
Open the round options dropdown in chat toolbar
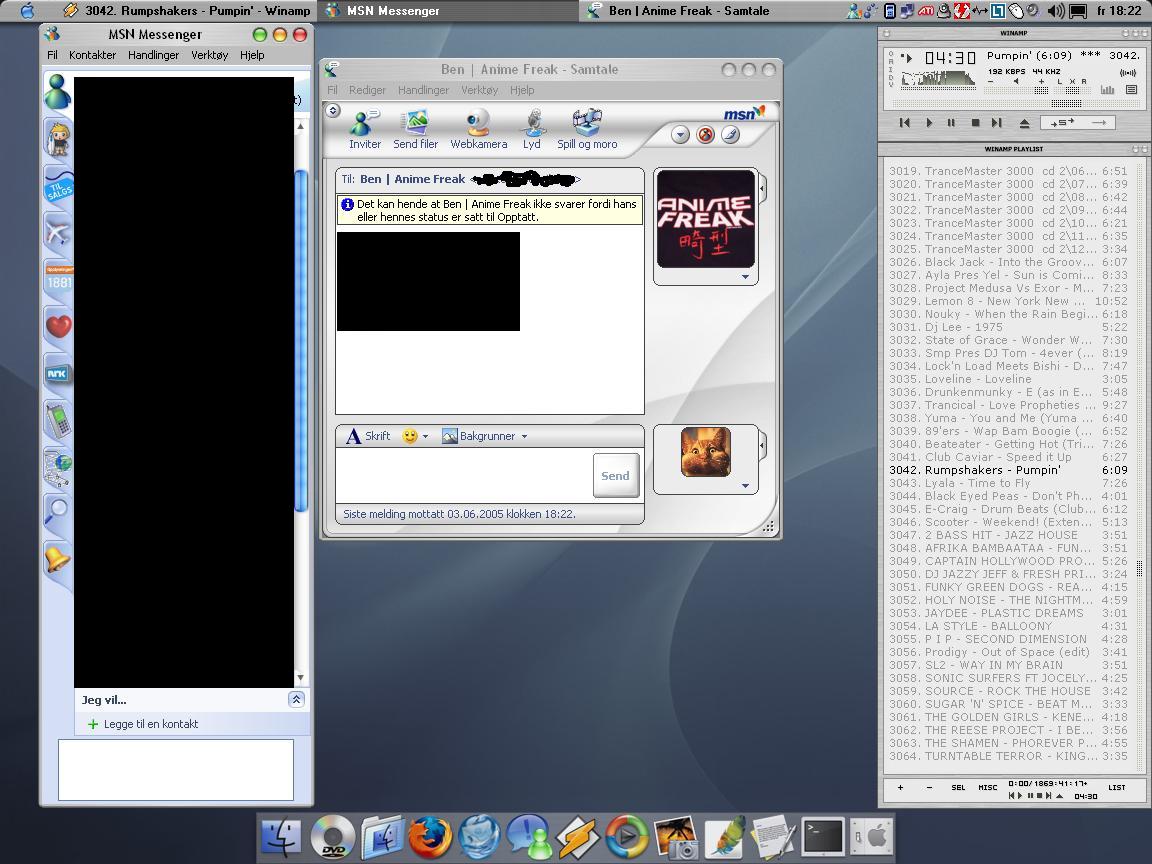680,135
